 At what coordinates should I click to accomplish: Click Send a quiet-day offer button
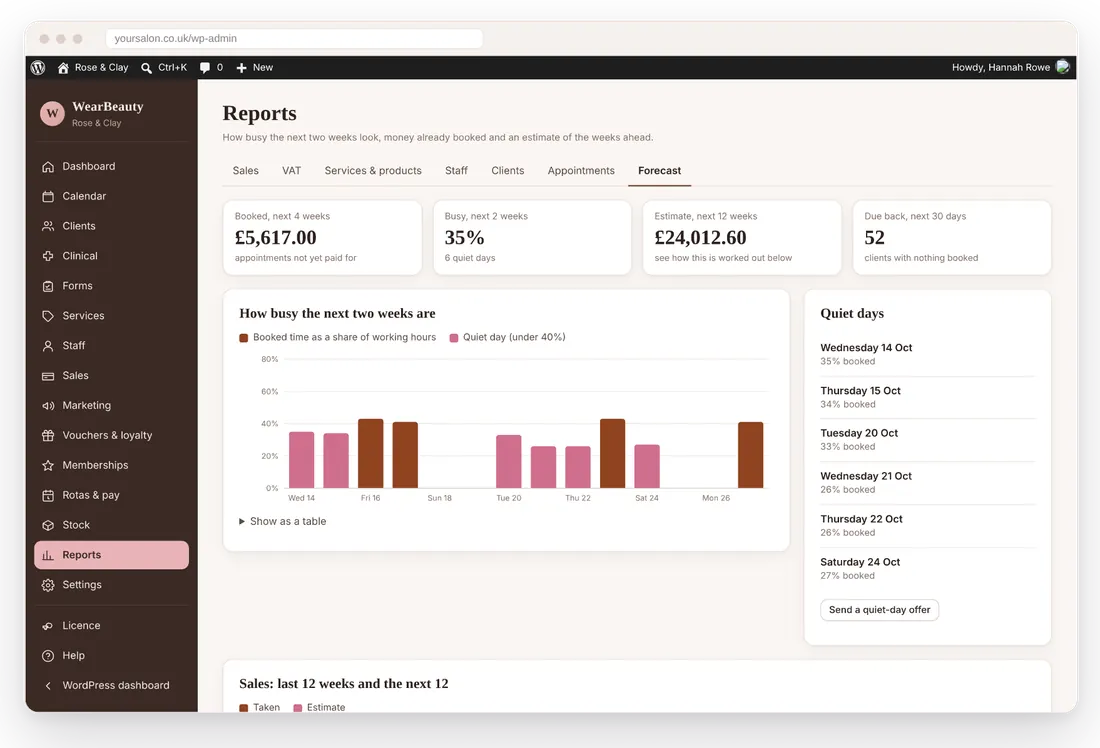coord(879,610)
